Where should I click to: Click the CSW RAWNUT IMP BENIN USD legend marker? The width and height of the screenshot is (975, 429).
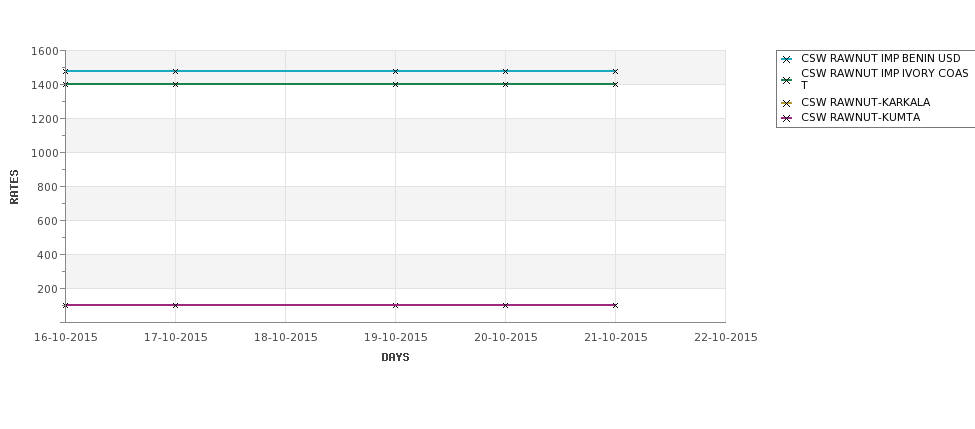point(787,60)
